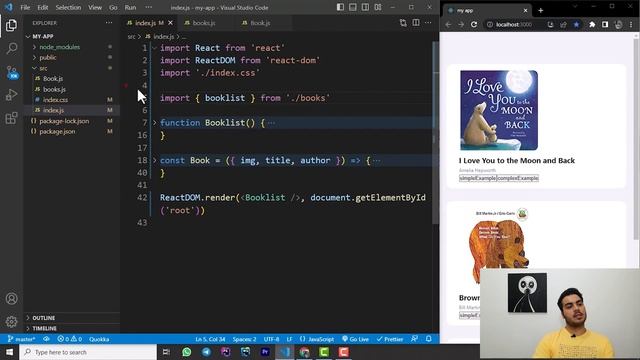This screenshot has height=360, width=640.
Task: Open books.js in the explorer
Action: pyautogui.click(x=54, y=89)
